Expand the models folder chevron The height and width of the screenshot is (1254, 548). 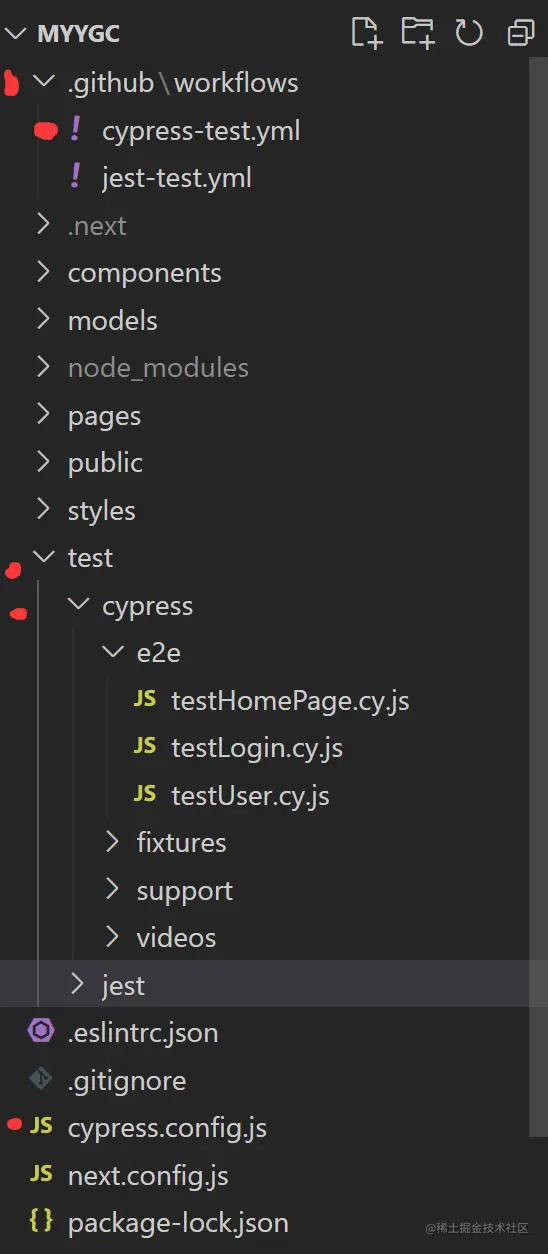coord(43,319)
